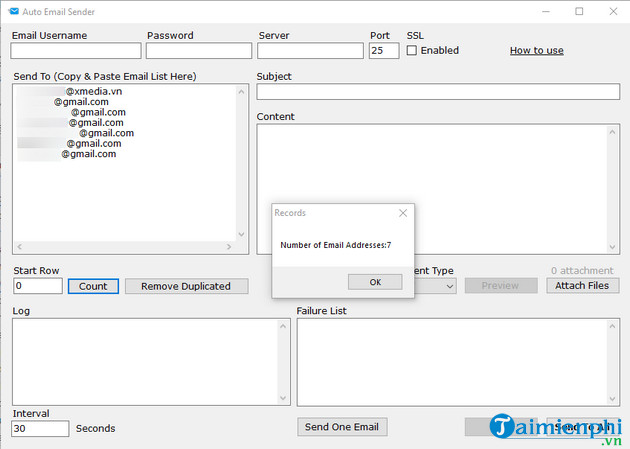Click Send To list scroll left arrow
This screenshot has width=630, height=449.
click(x=20, y=247)
